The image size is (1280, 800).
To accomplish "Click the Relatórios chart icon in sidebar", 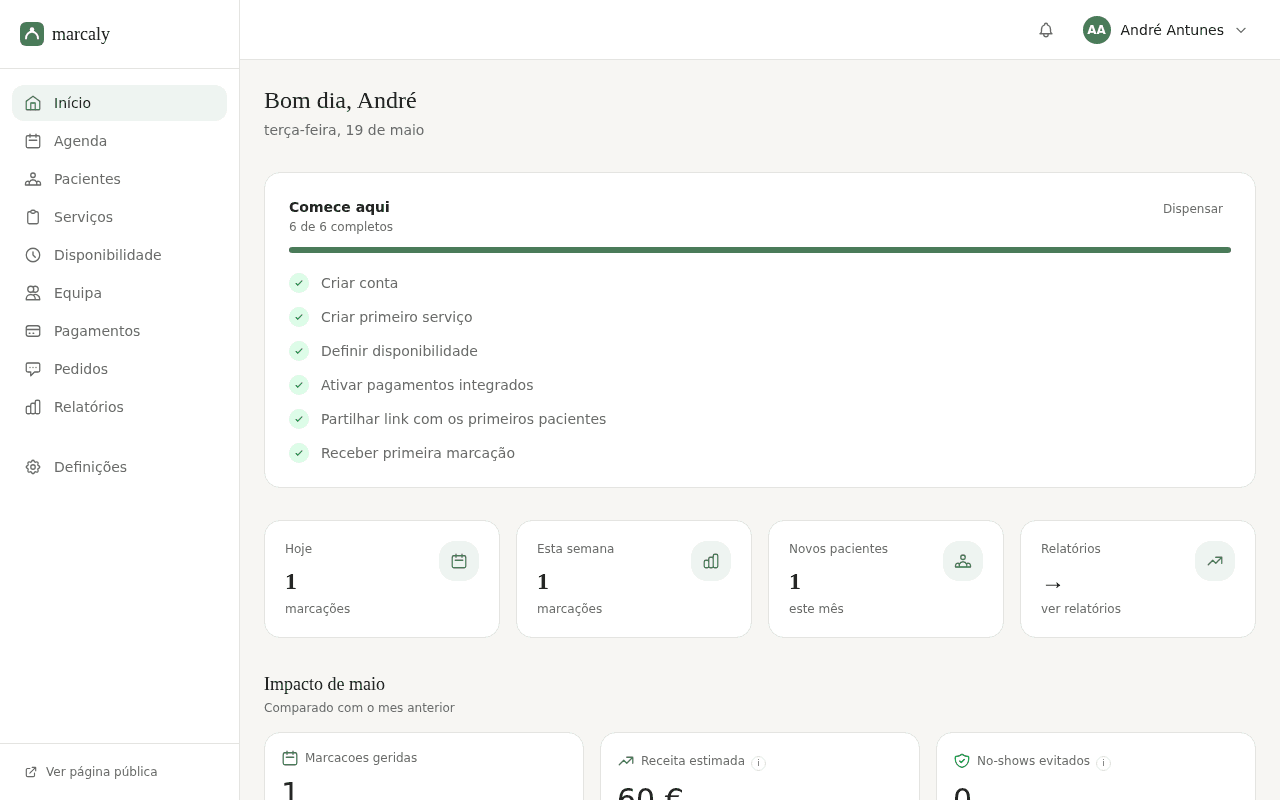I will pos(33,407).
